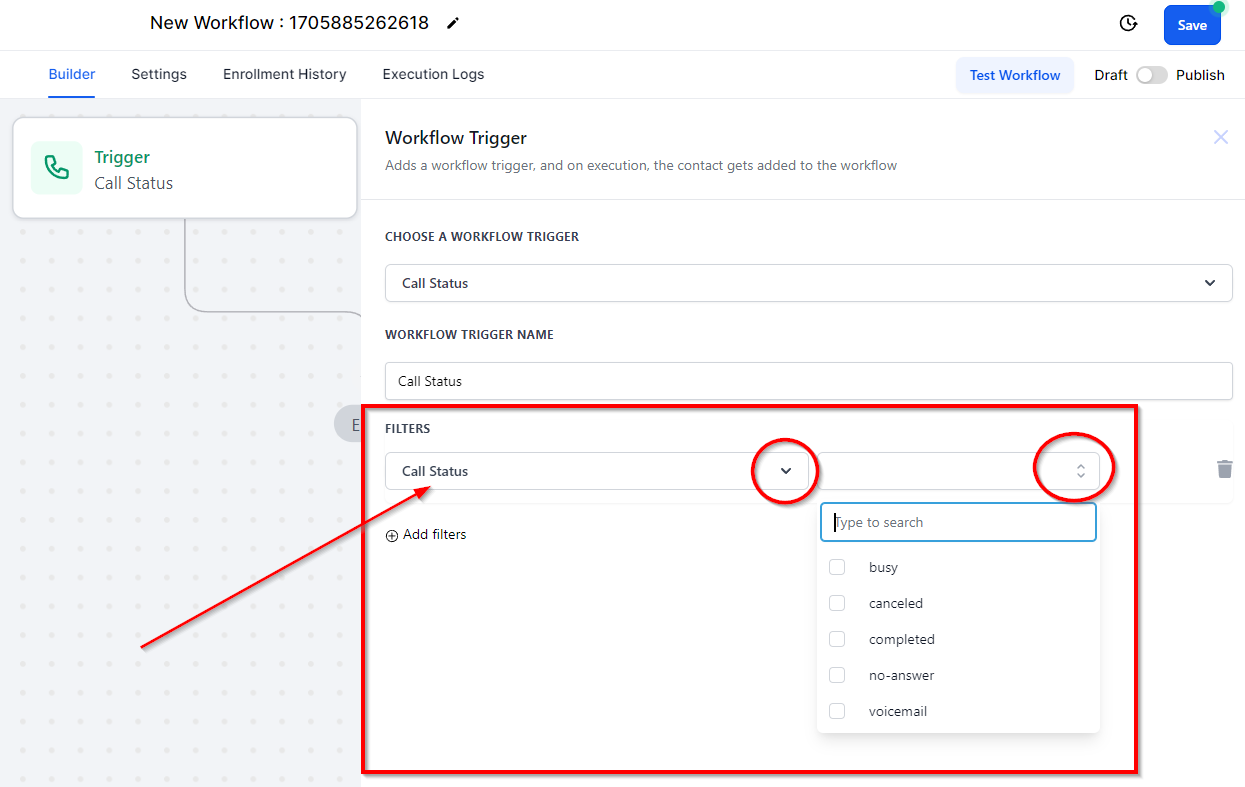Click the 'Draft' label
Viewport: 1245px width, 787px height.
point(1111,75)
